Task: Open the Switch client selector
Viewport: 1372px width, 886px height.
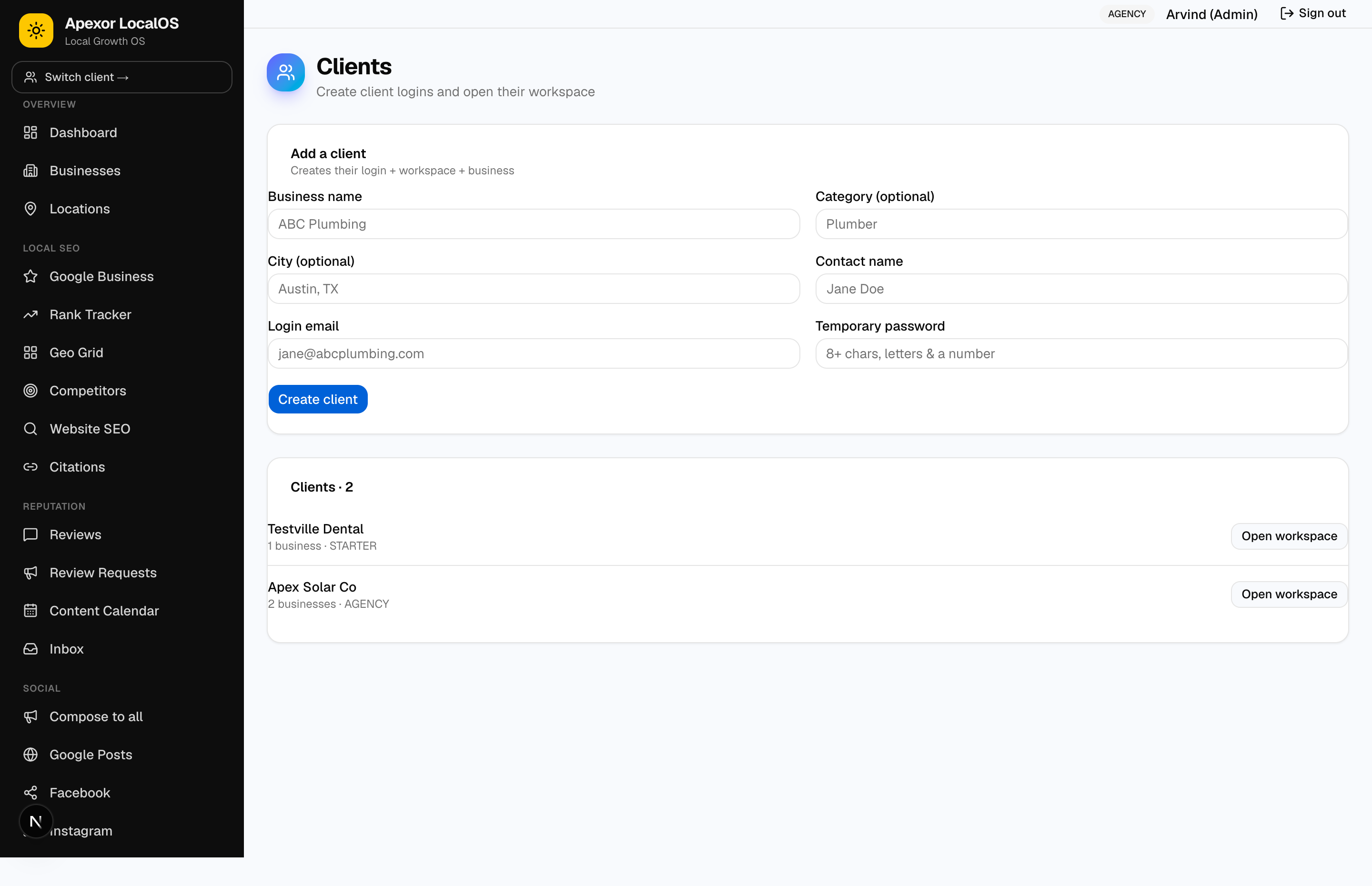Action: click(x=122, y=77)
